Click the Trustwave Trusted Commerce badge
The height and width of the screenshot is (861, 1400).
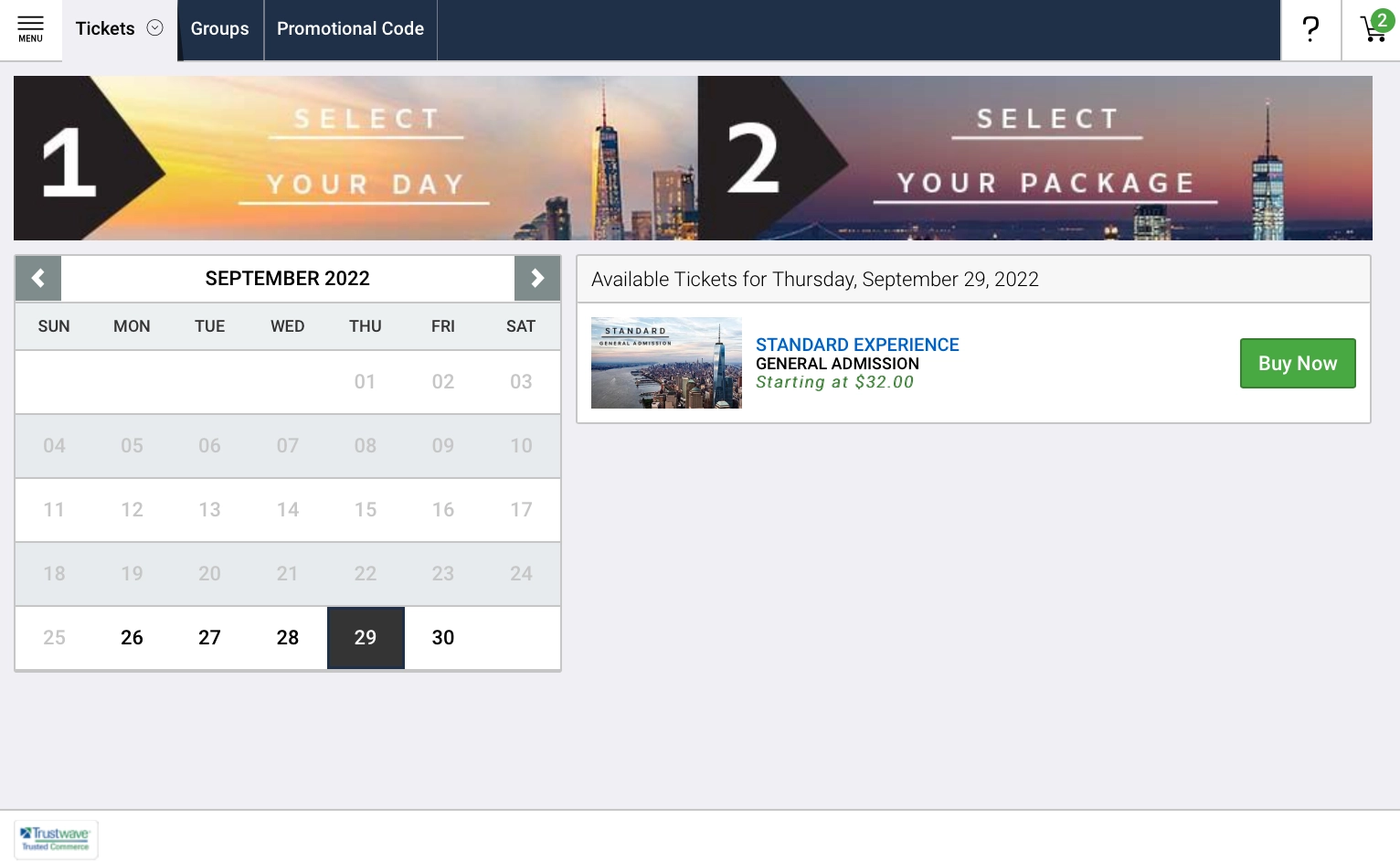pos(56,839)
